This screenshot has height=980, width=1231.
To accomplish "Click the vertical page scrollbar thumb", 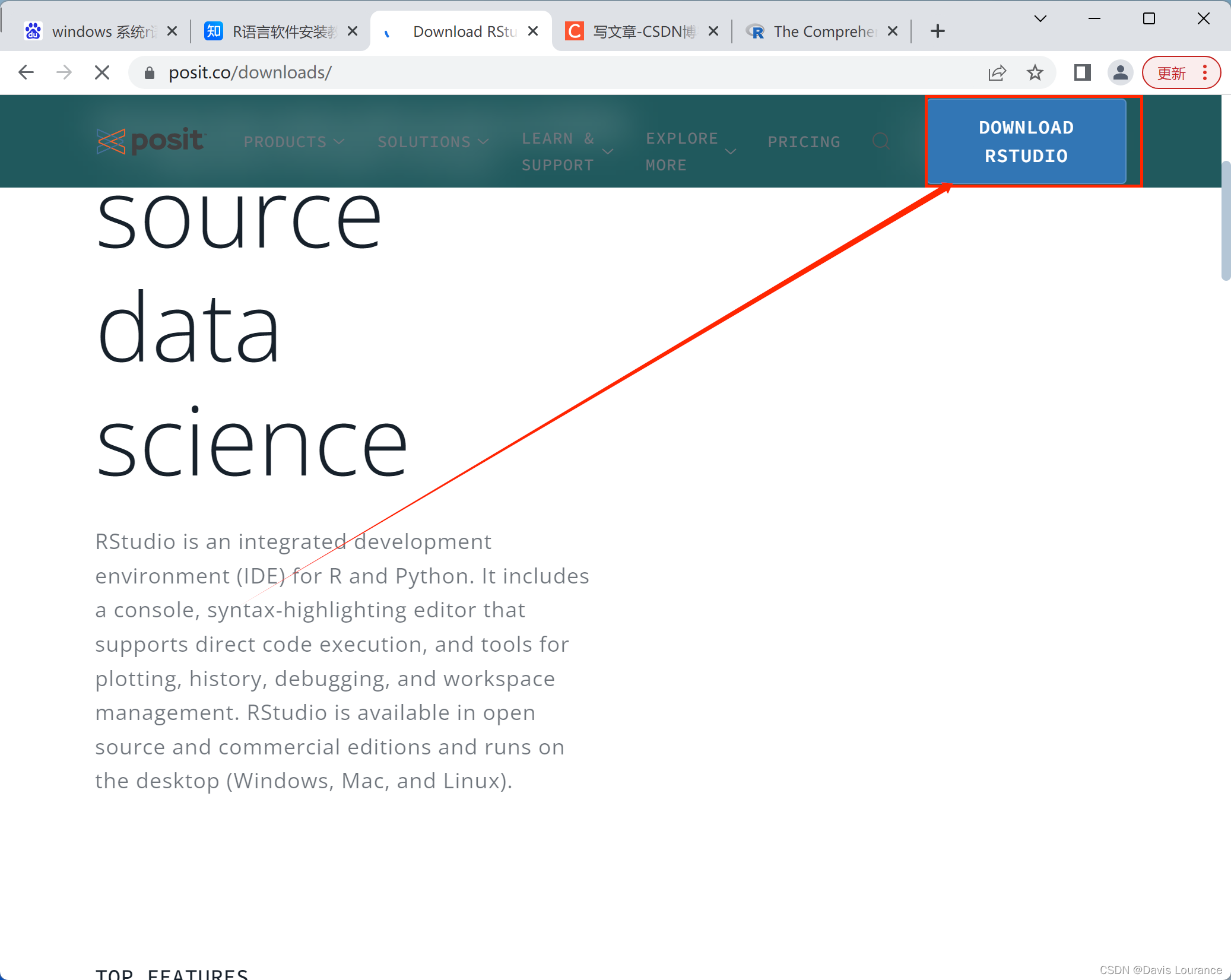I will (1226, 220).
